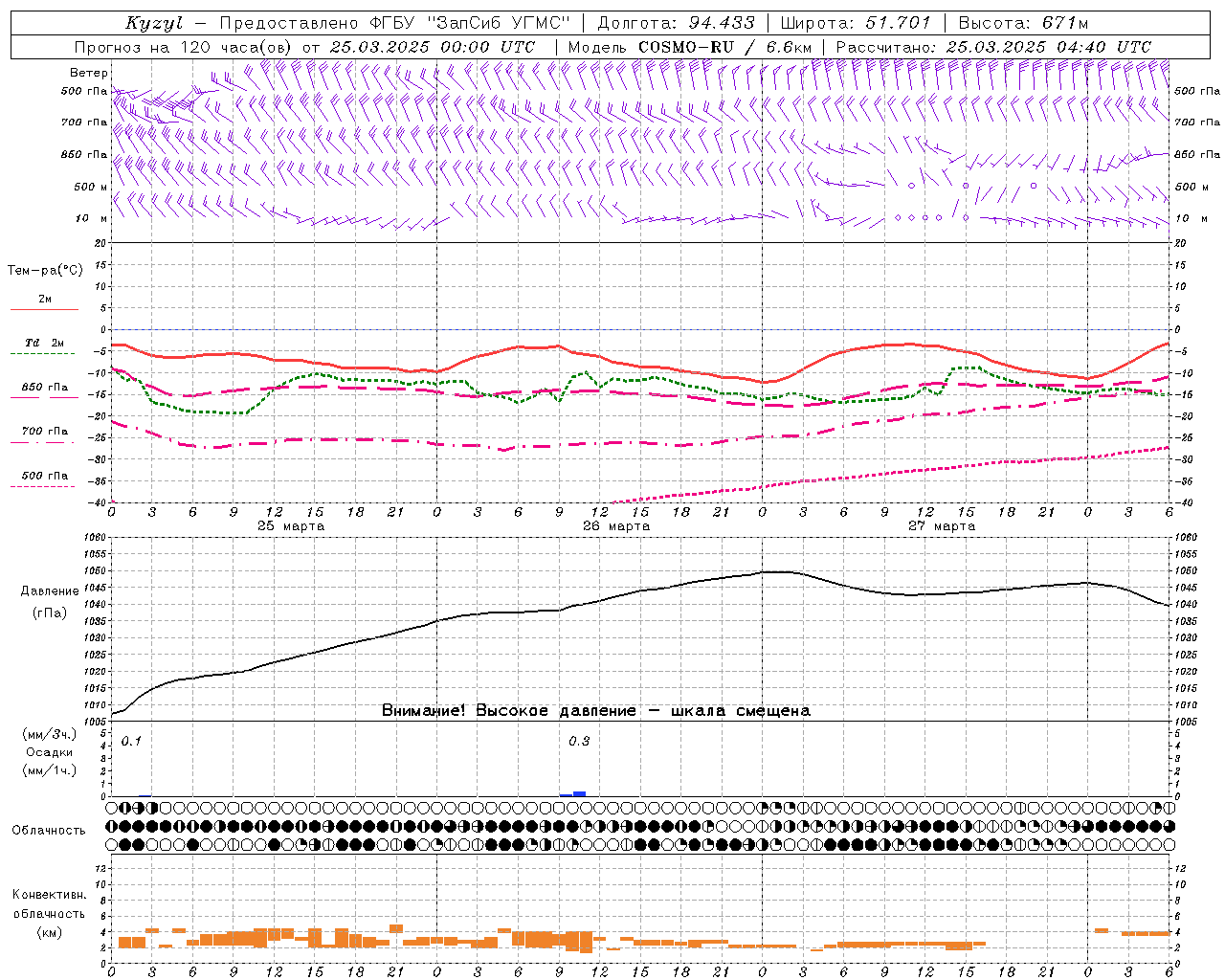Click the 500 гПа temperature legend entry
Screen dimensions: 1225x980
[44, 475]
